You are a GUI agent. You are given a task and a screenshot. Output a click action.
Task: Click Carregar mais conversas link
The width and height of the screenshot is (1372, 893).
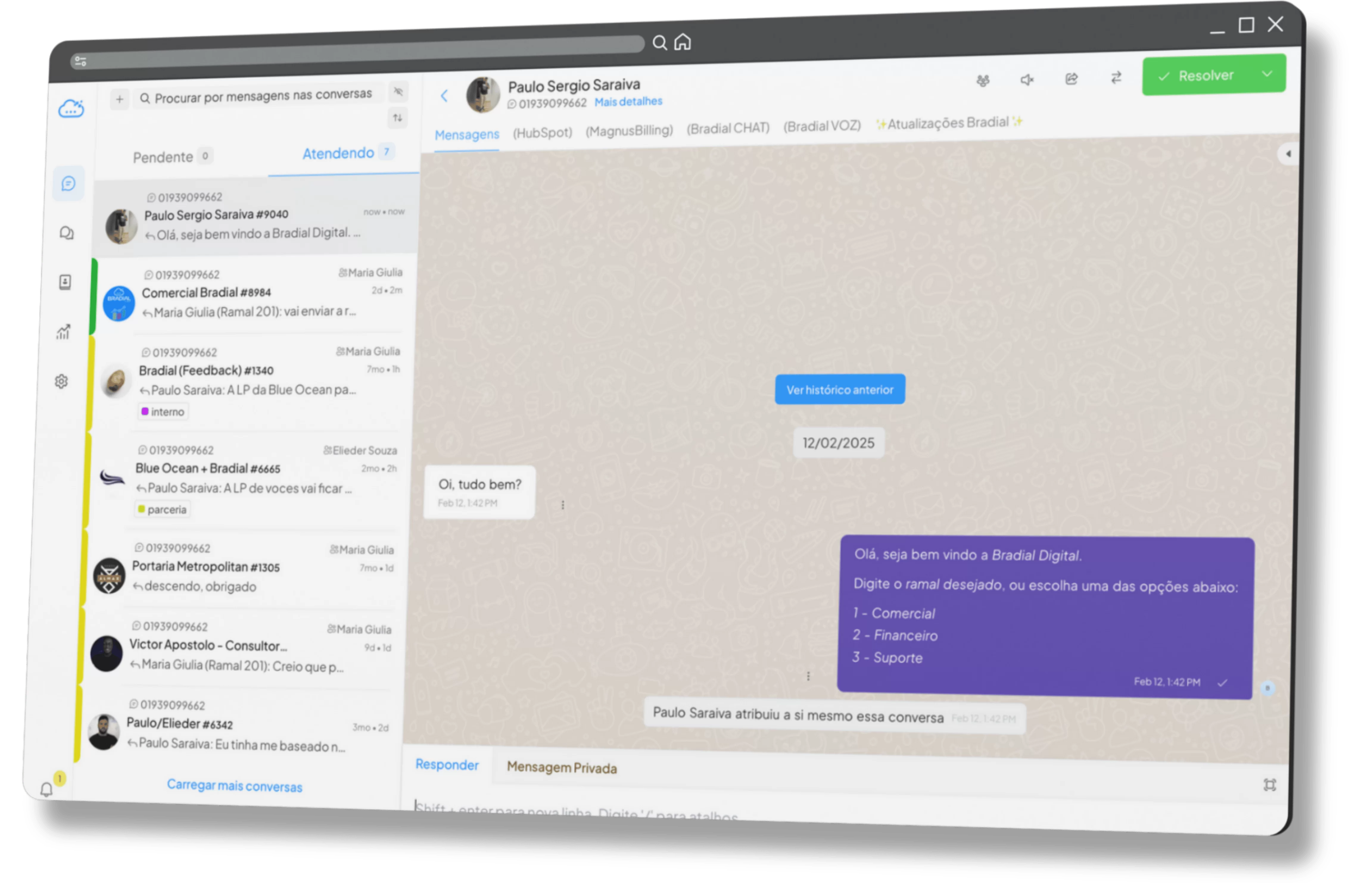tap(234, 786)
